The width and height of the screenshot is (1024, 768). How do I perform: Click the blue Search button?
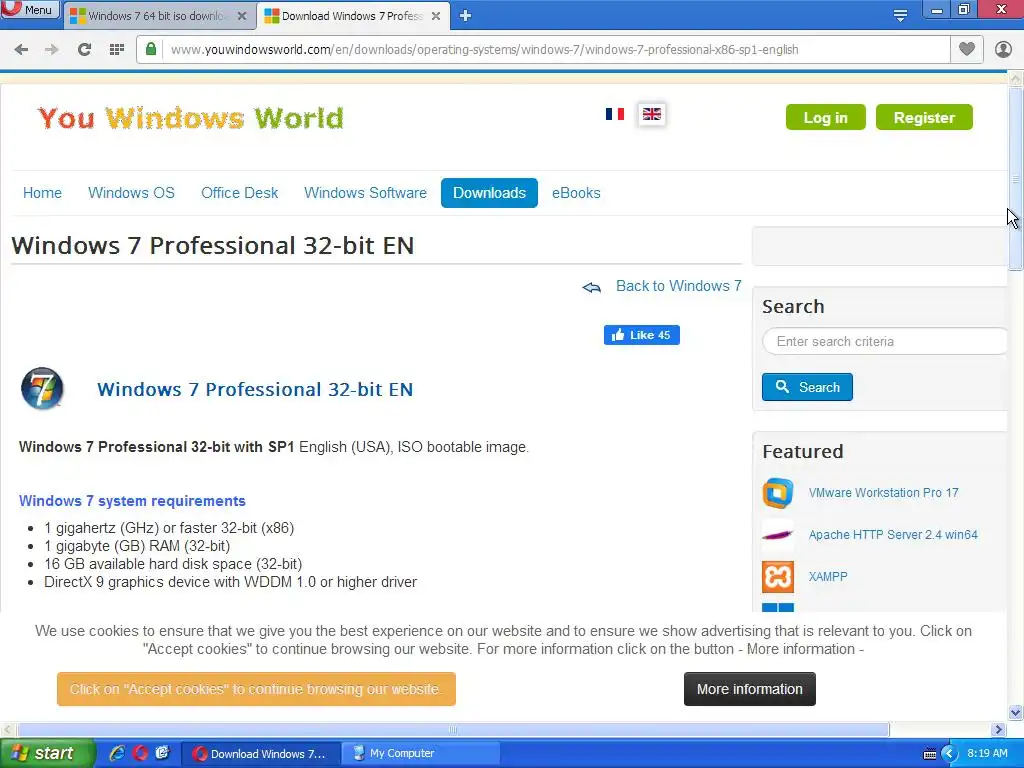pos(807,387)
